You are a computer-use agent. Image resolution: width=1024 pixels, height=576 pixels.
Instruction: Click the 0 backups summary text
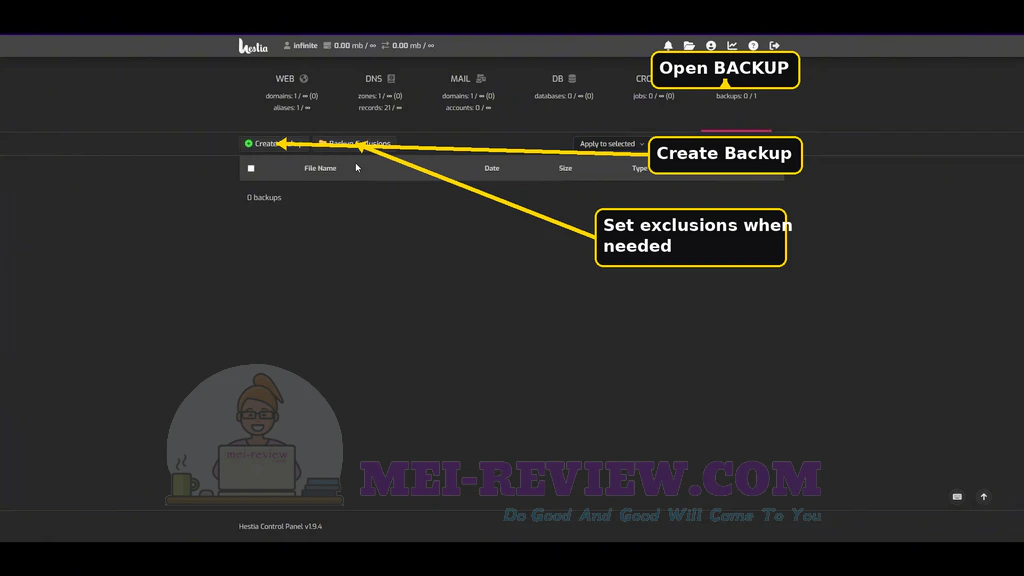coord(264,197)
